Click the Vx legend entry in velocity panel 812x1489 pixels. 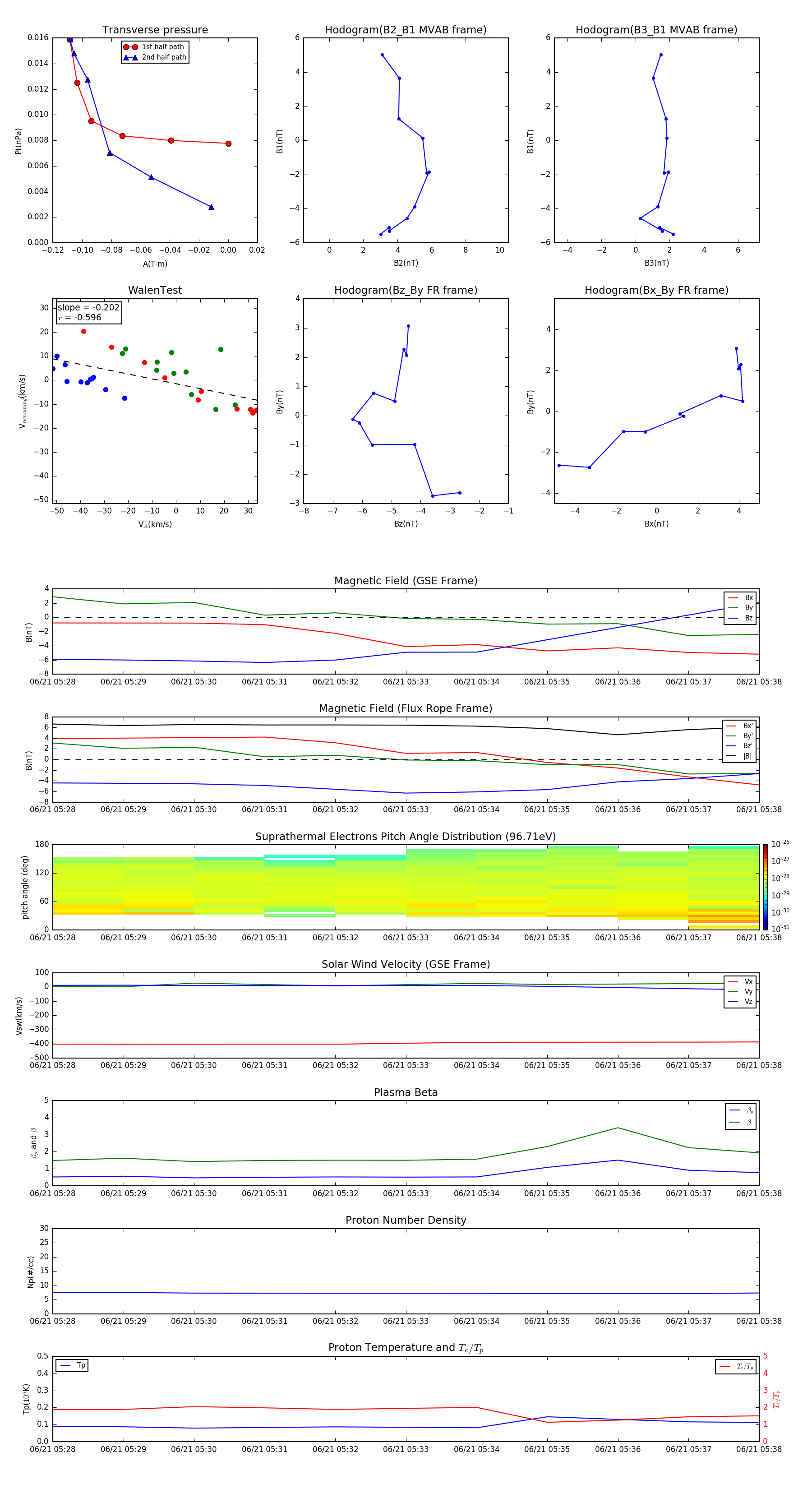tap(741, 982)
